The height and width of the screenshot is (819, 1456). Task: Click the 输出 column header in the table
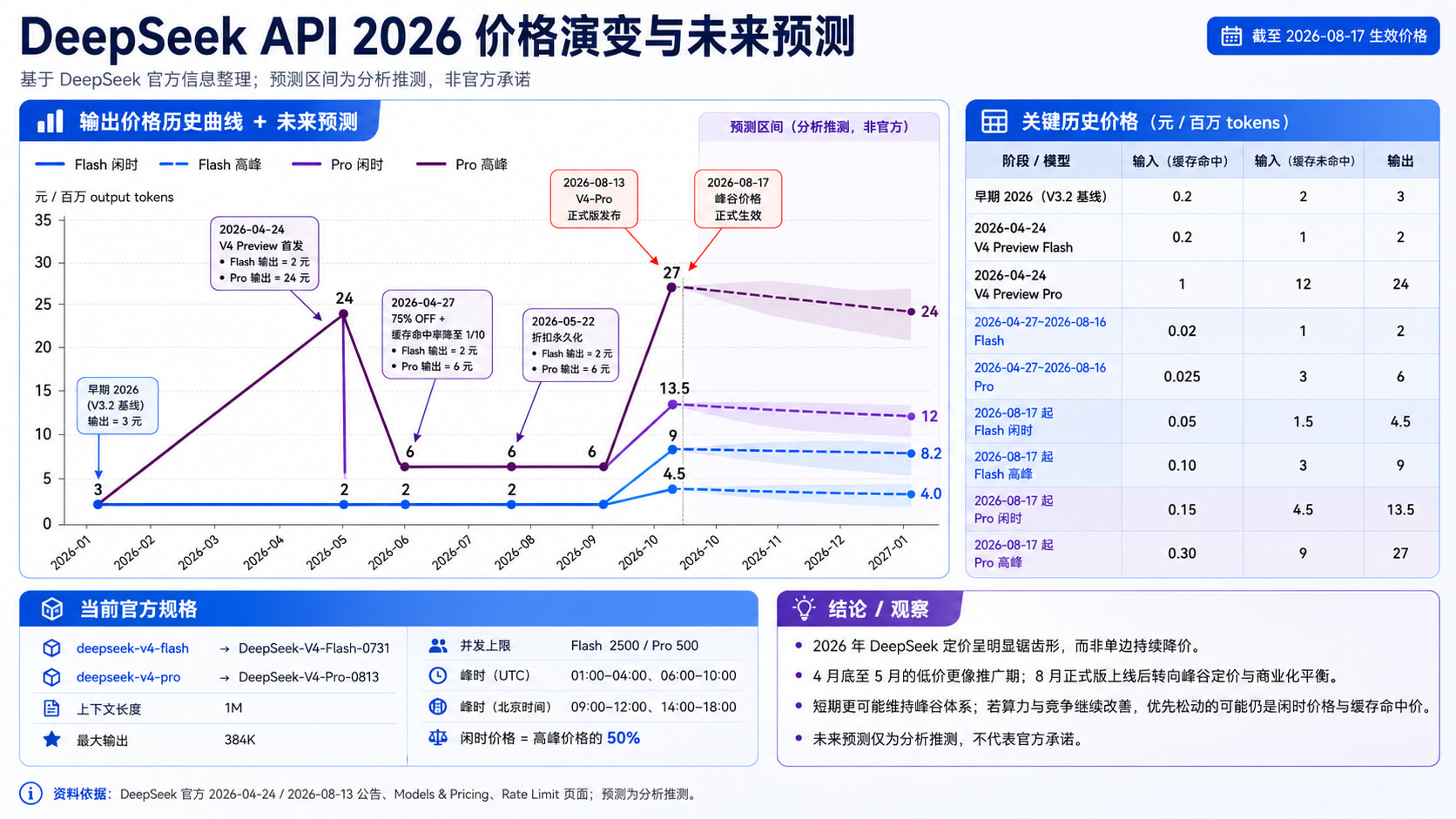pyautogui.click(x=1400, y=161)
